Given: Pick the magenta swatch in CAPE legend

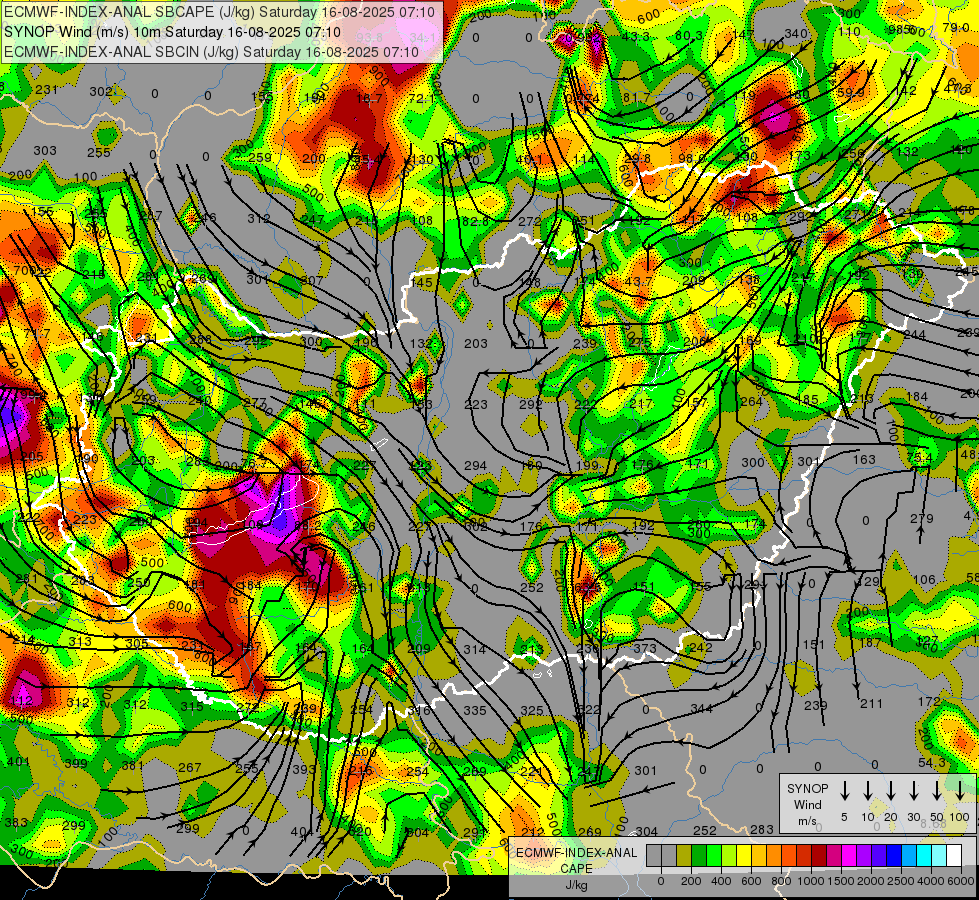Looking at the screenshot, I should 850,855.
